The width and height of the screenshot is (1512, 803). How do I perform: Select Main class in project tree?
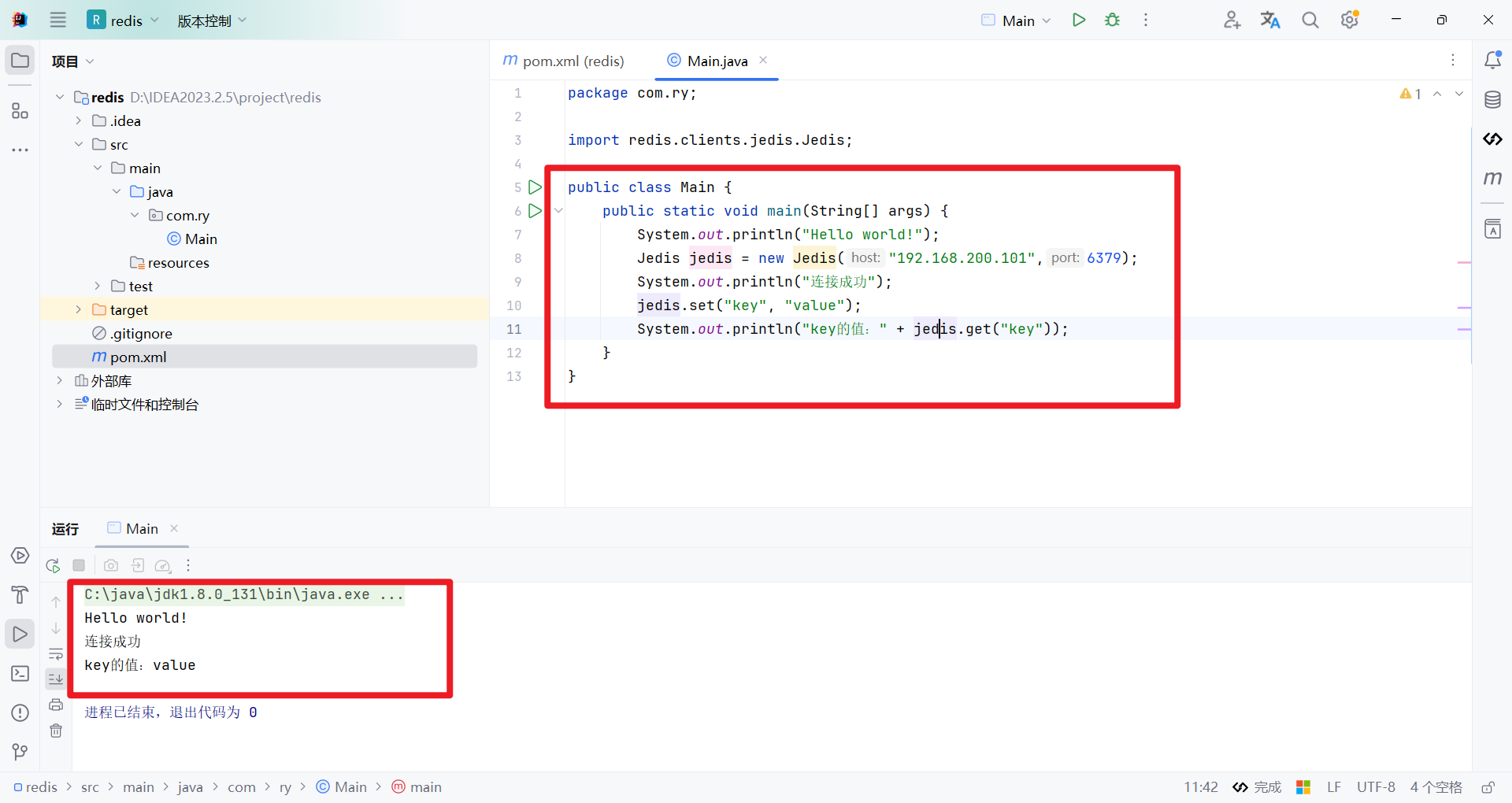192,239
